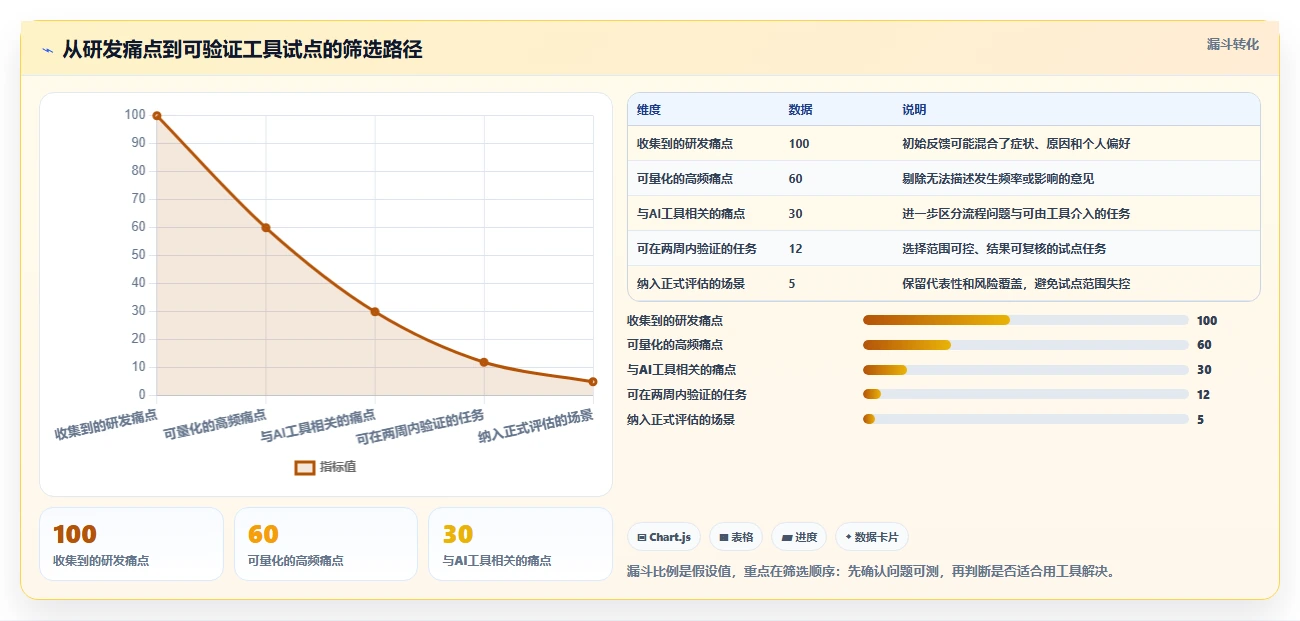Click the description 剔除无法描述发生频率或影响的意见
This screenshot has height=621, width=1300.
point(998,179)
